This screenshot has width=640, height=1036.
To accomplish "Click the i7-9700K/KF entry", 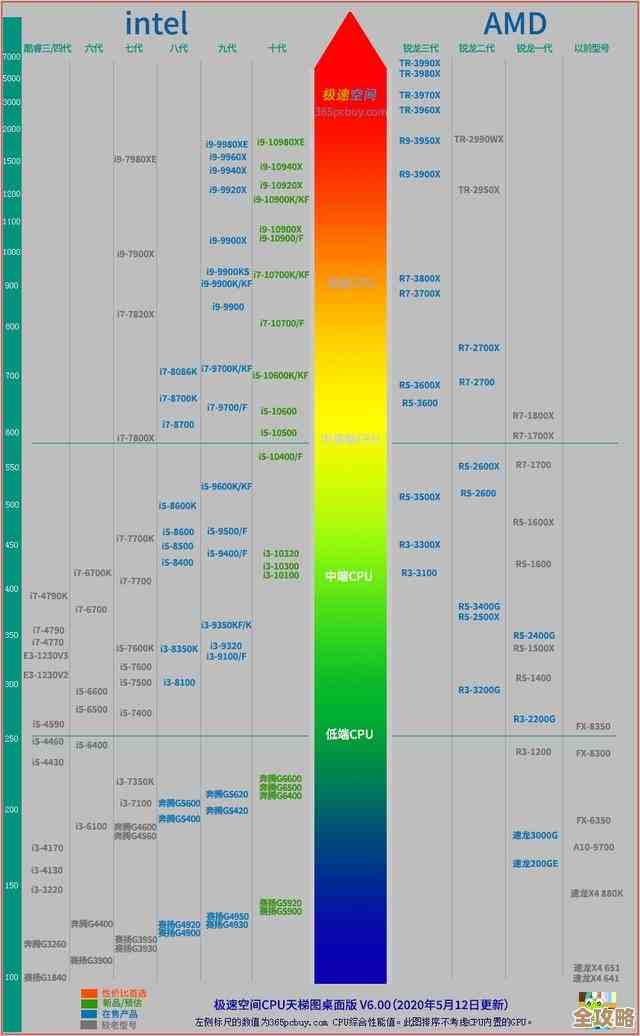I will point(227,369).
